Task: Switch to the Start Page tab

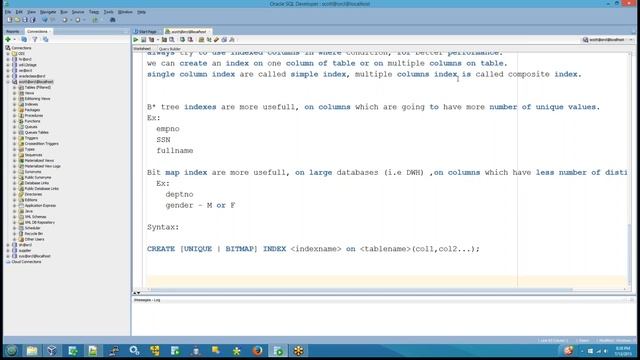Action: [x=147, y=31]
